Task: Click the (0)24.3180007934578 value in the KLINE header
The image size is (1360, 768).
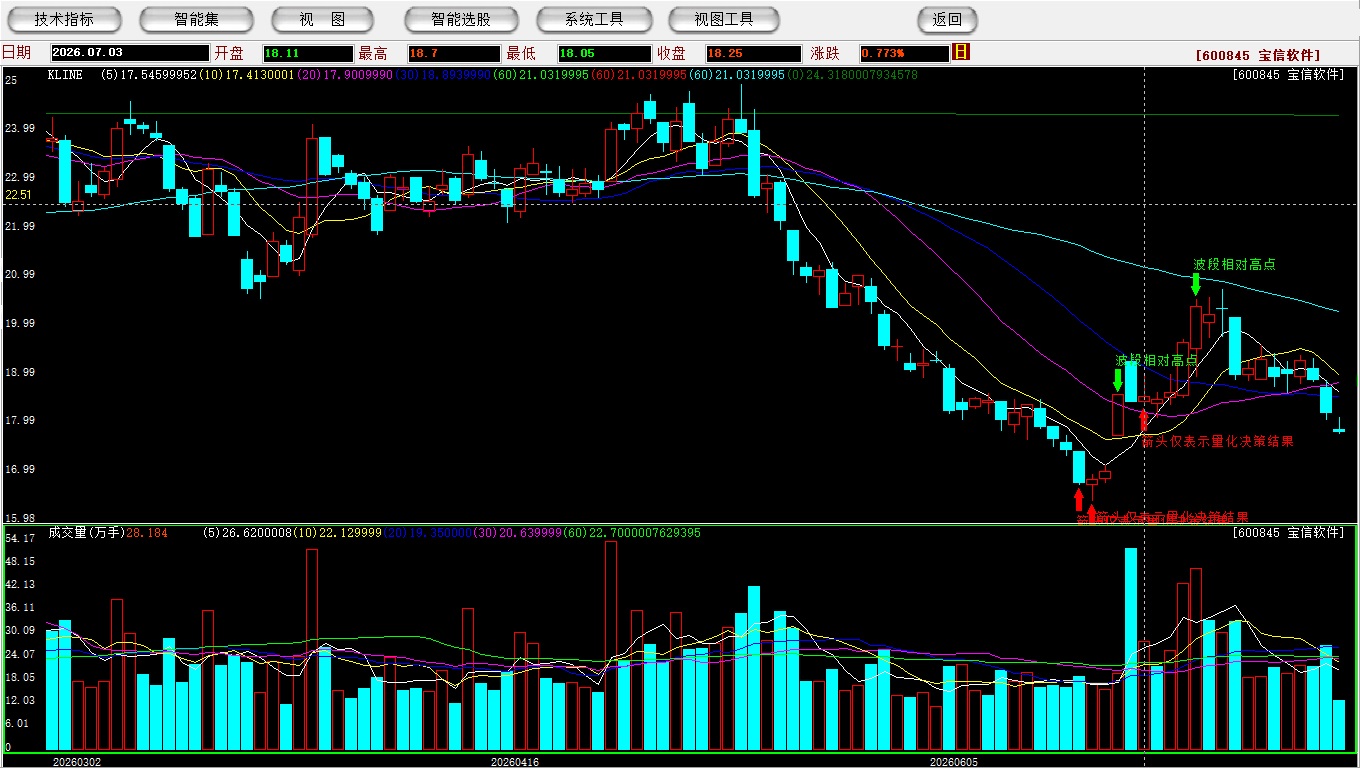Action: pyautogui.click(x=852, y=75)
